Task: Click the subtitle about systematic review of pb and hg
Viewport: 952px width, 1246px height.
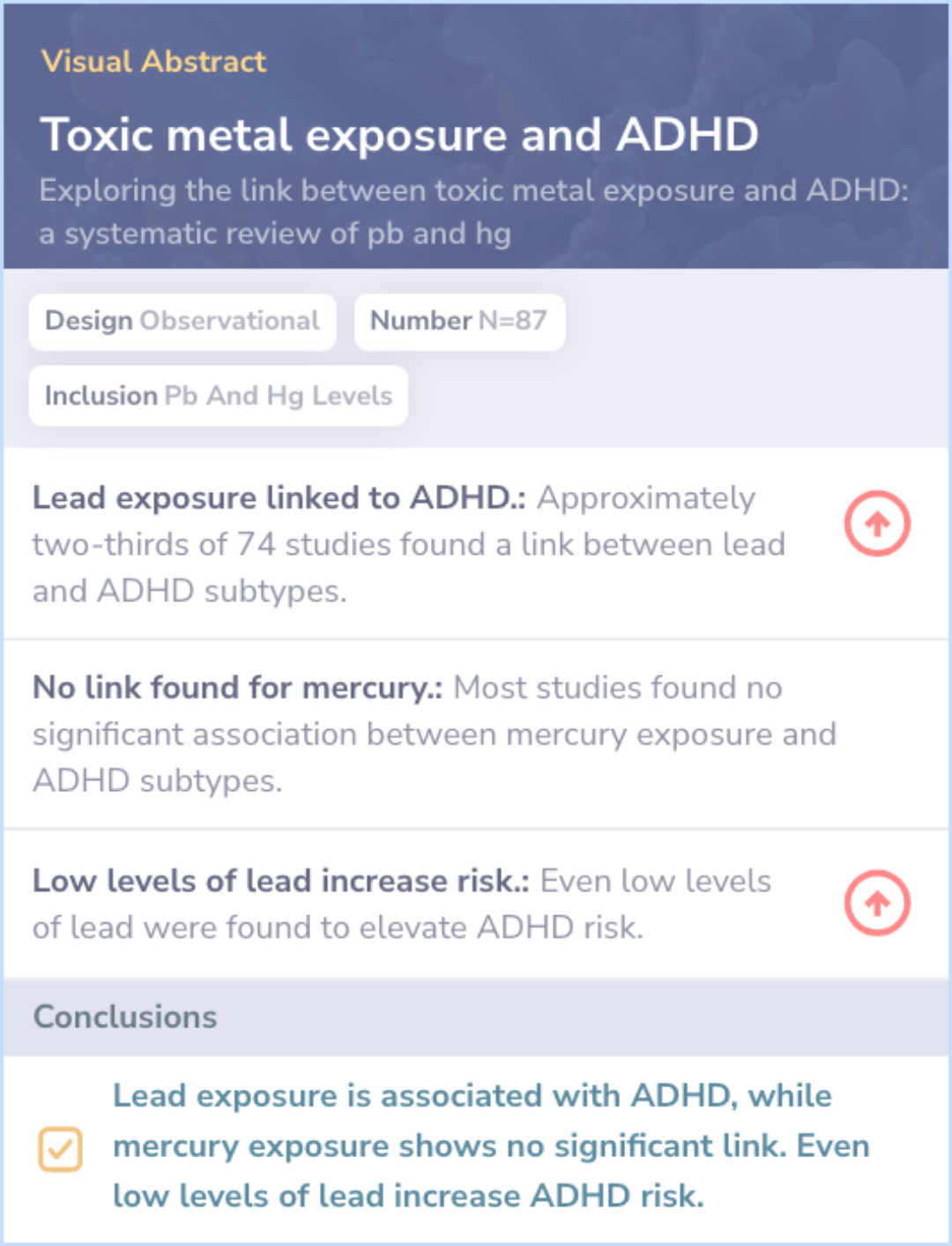Action: click(473, 212)
